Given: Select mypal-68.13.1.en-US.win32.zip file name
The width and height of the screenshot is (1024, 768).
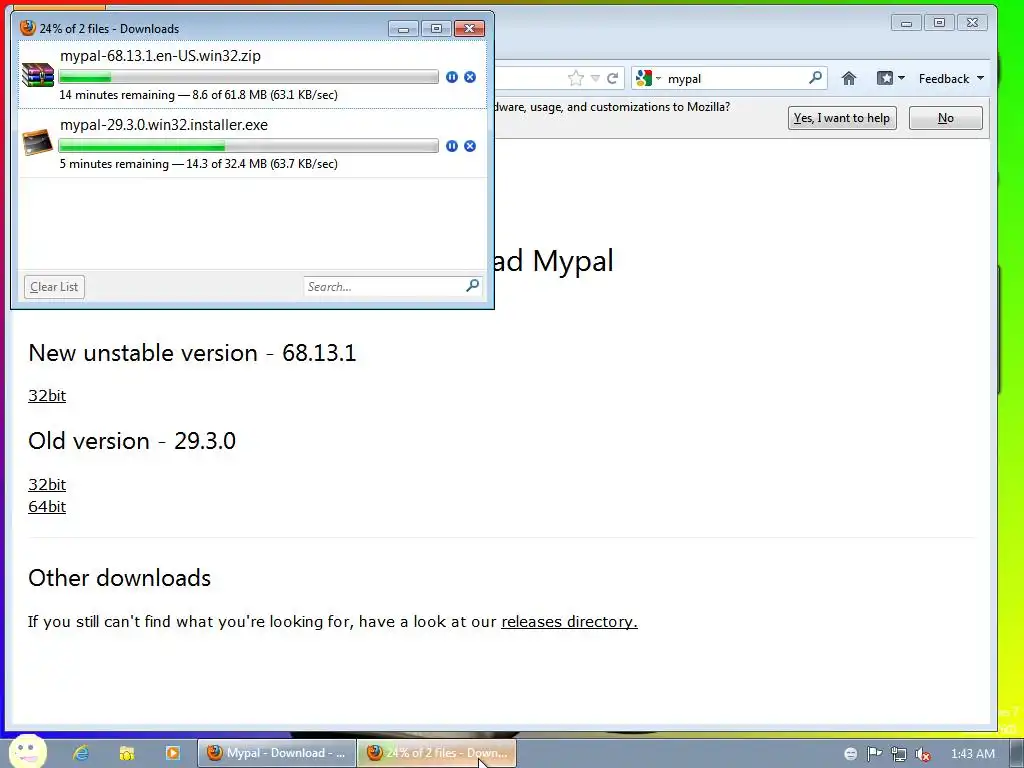Looking at the screenshot, I should tap(160, 56).
